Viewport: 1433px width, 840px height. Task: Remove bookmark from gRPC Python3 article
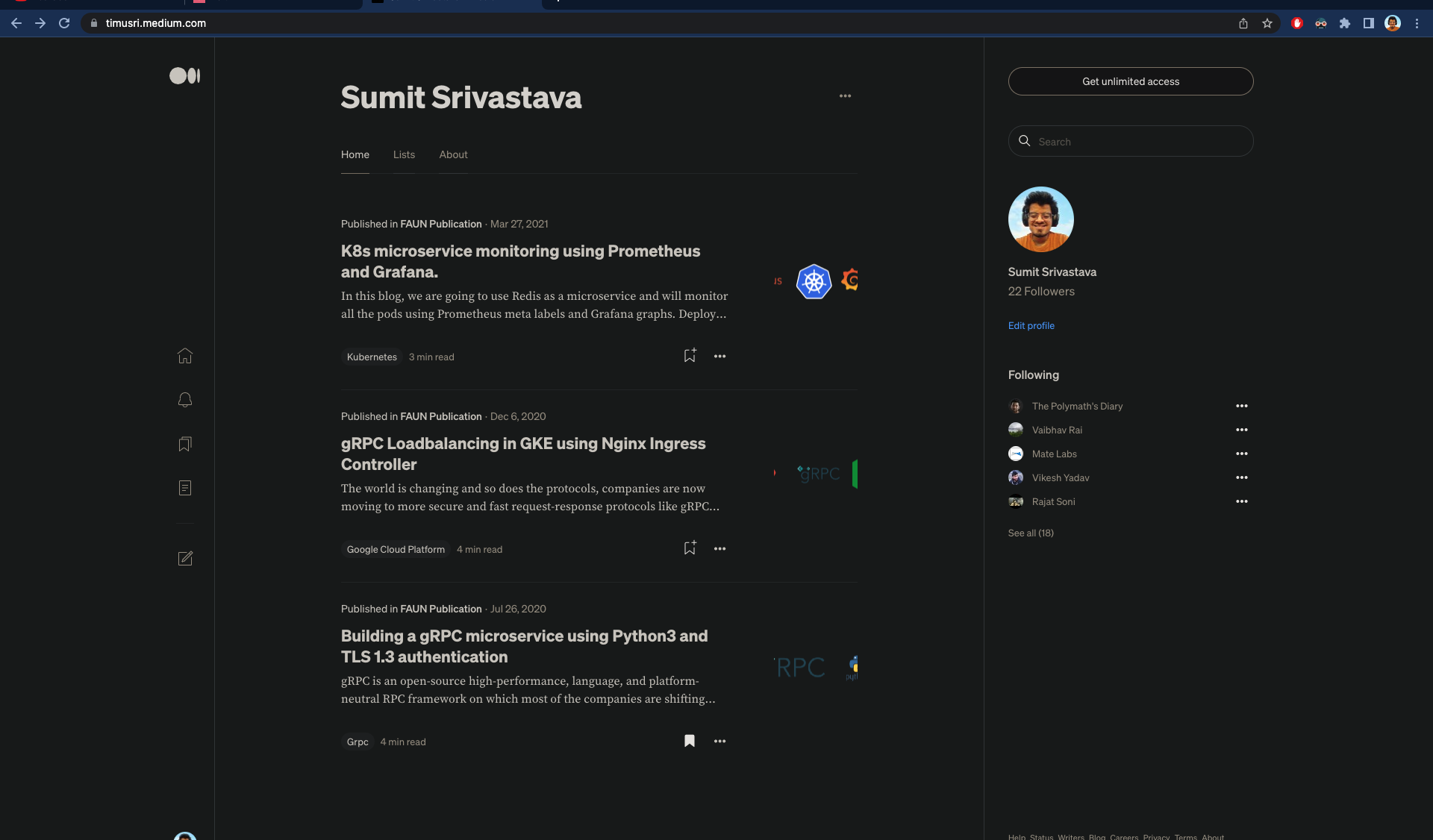coord(690,741)
